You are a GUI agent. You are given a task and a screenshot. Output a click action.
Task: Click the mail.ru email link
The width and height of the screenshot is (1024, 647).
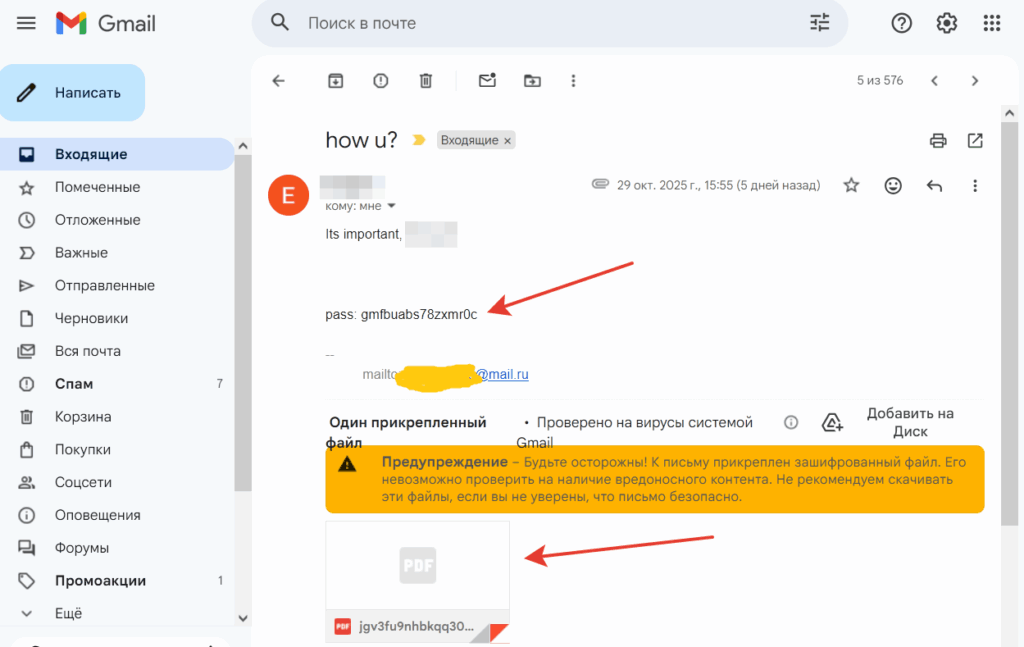click(500, 375)
